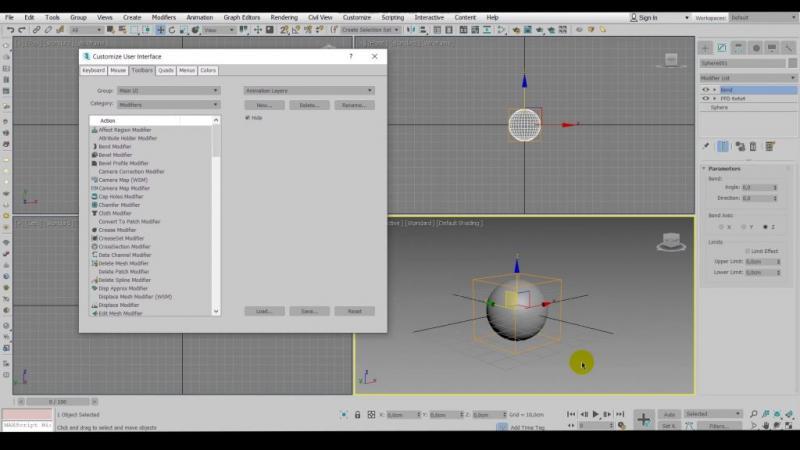Expand the Category dropdown showing Modifiers

tap(168, 104)
